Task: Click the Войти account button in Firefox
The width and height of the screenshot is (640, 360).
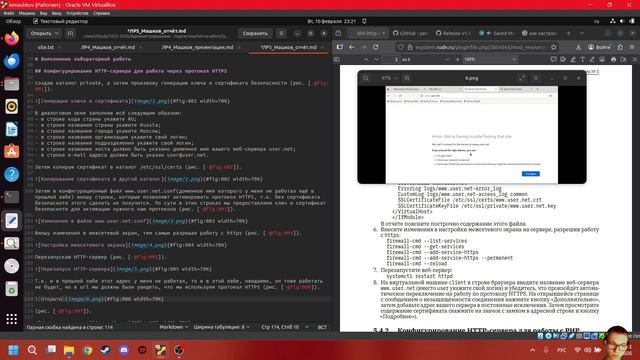Action: tap(599, 47)
